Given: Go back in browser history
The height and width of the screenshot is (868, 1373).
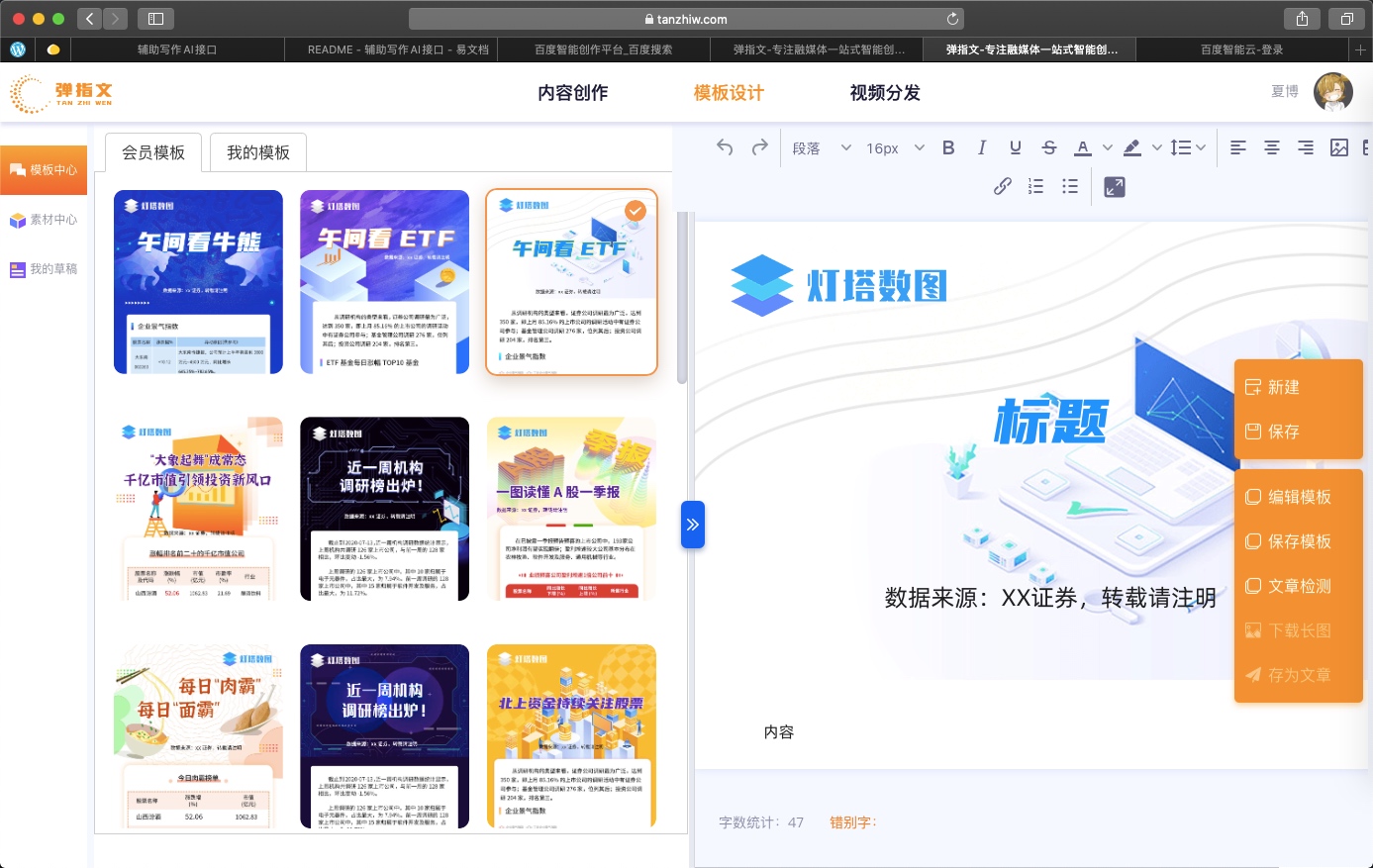Looking at the screenshot, I should [x=89, y=19].
